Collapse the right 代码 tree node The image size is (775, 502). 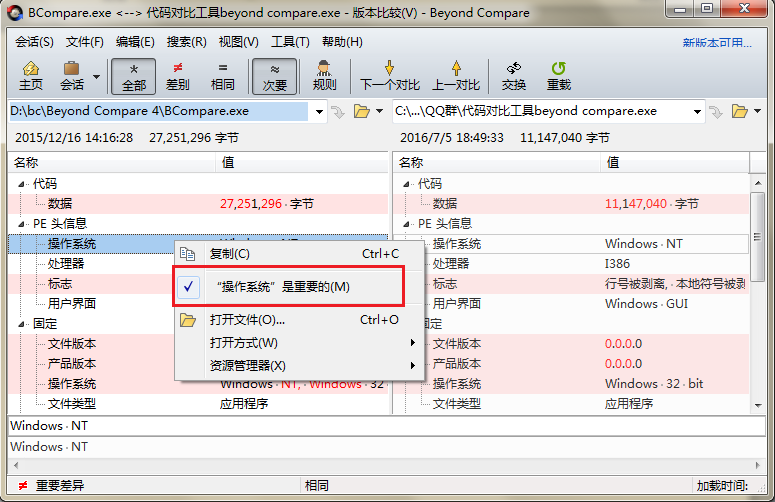(x=406, y=184)
